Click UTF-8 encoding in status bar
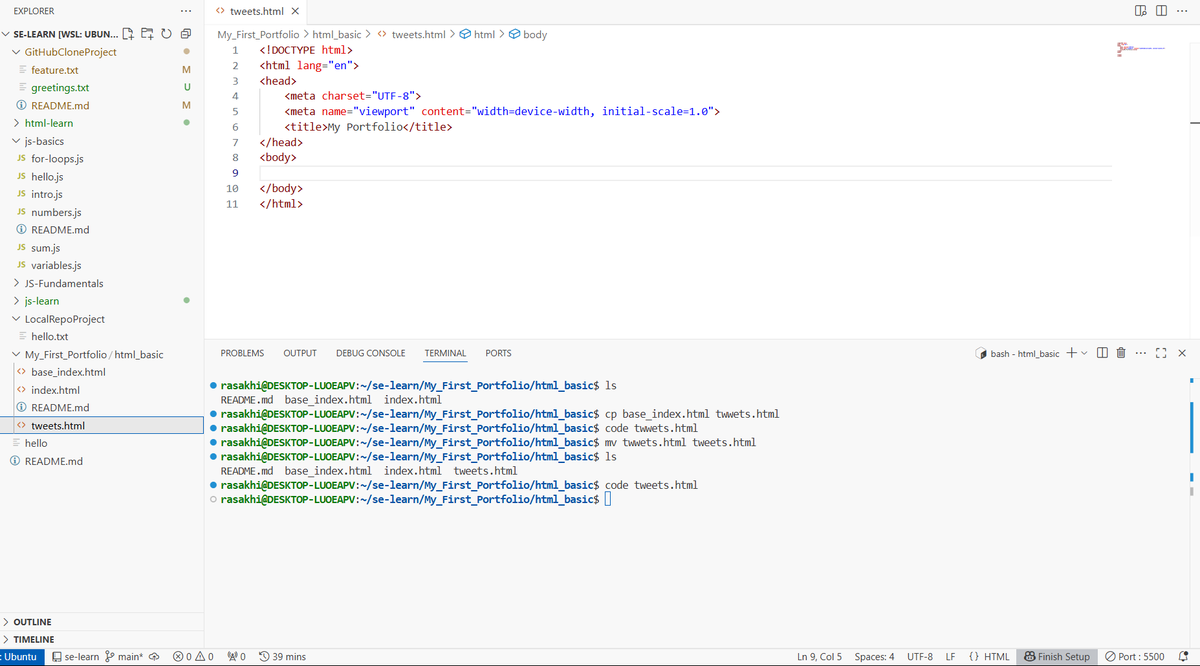The width and height of the screenshot is (1200, 666). 920,657
